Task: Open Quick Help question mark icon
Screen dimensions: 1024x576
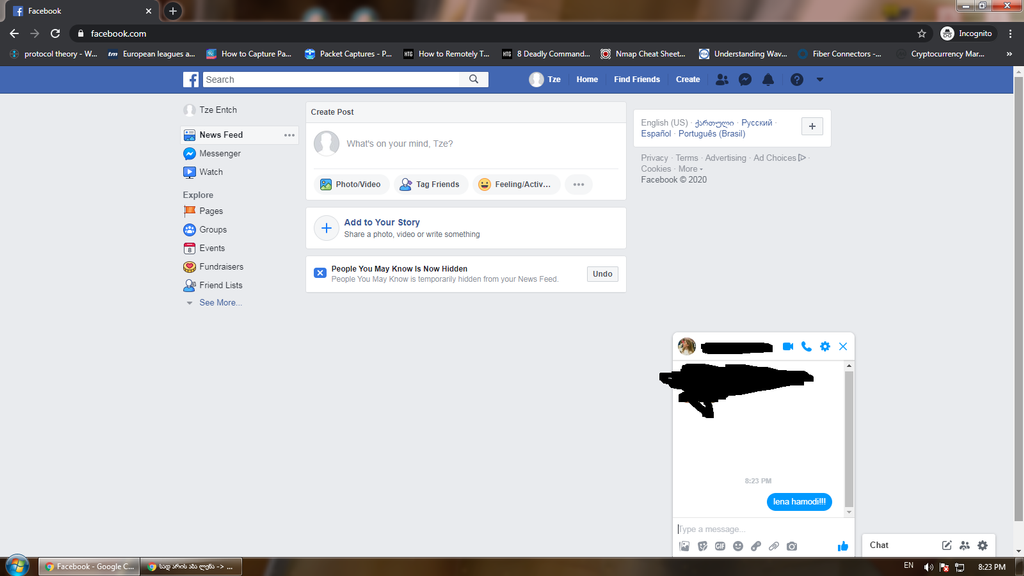Action: [797, 80]
